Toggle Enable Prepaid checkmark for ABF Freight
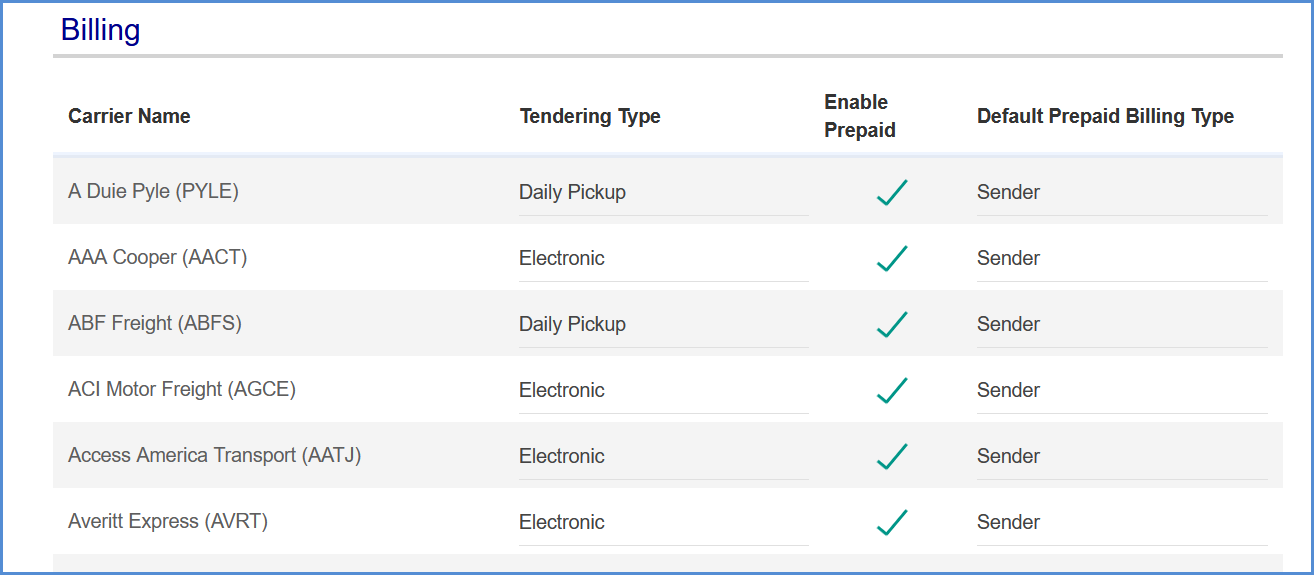This screenshot has width=1314, height=575. tap(891, 324)
